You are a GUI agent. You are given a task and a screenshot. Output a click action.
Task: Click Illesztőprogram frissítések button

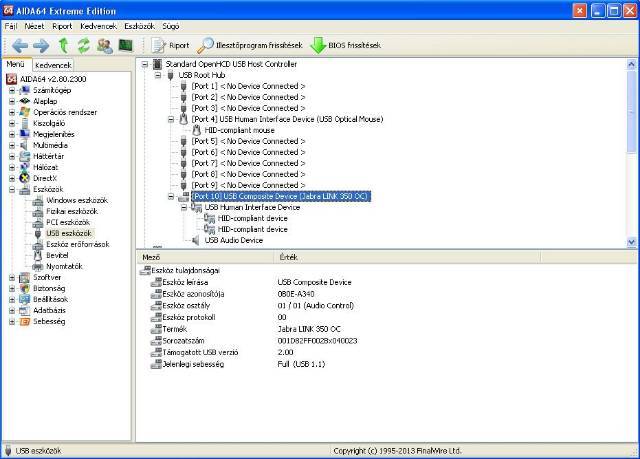click(x=248, y=45)
